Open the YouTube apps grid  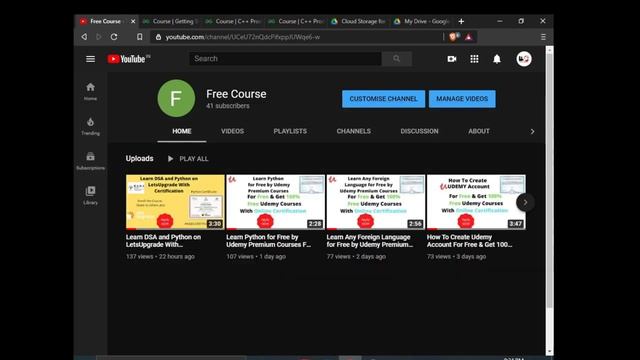click(474, 59)
